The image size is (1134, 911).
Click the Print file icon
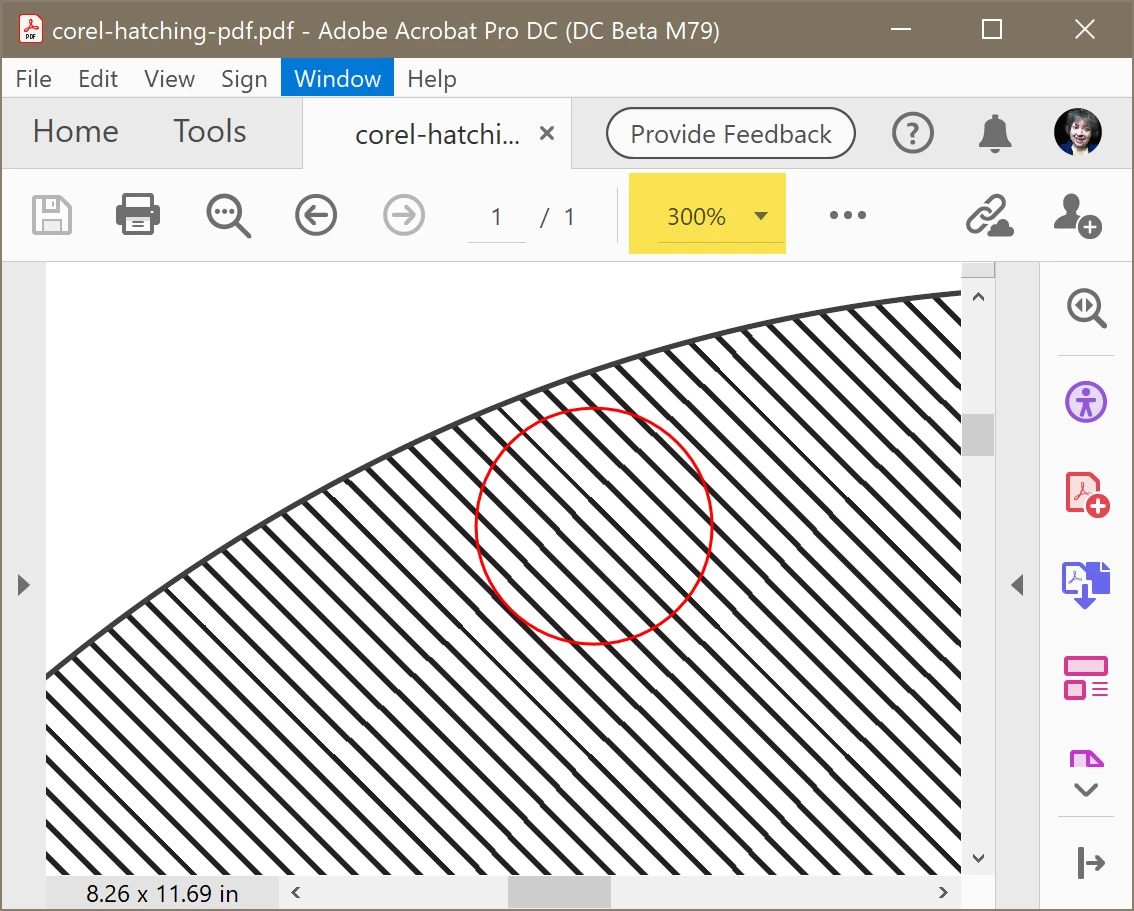point(138,214)
